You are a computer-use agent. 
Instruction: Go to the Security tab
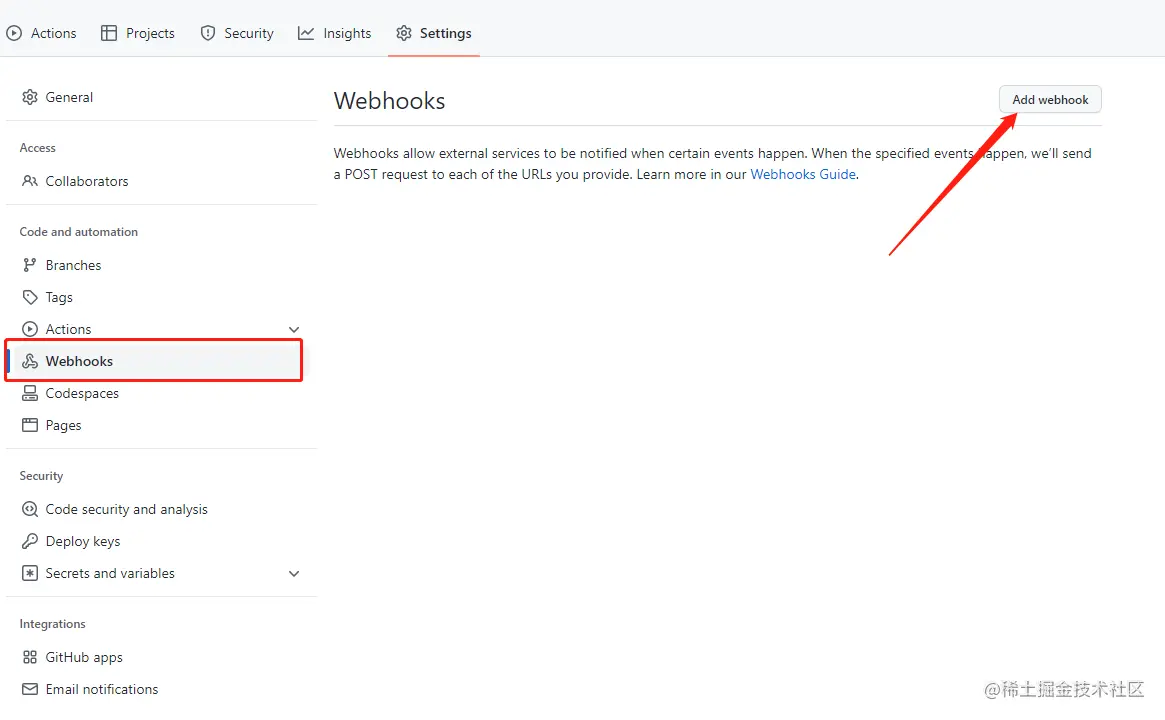pos(237,33)
